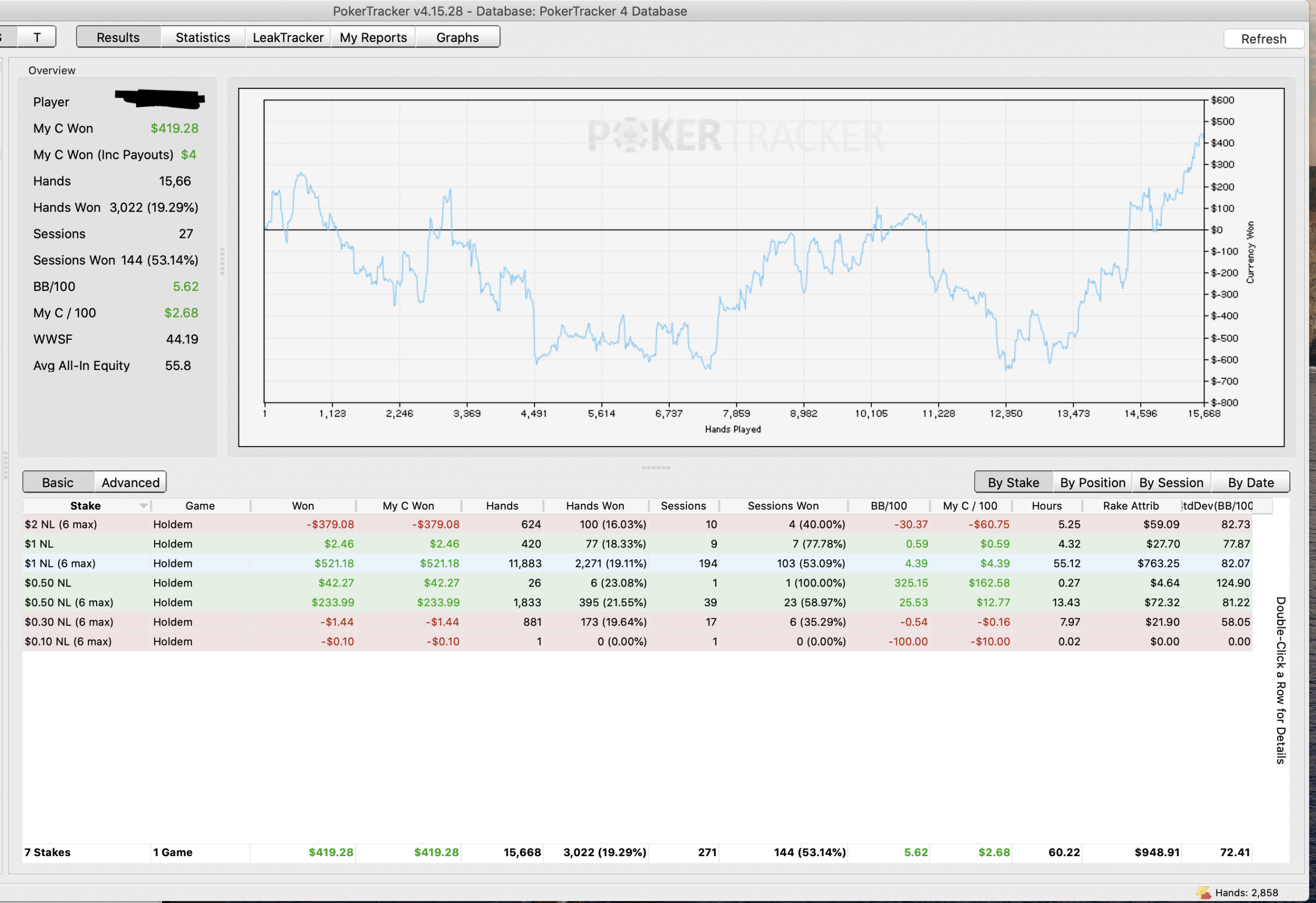Click the hands import icon in status bar
Screen dimensions: 1316x903
pos(1203,892)
